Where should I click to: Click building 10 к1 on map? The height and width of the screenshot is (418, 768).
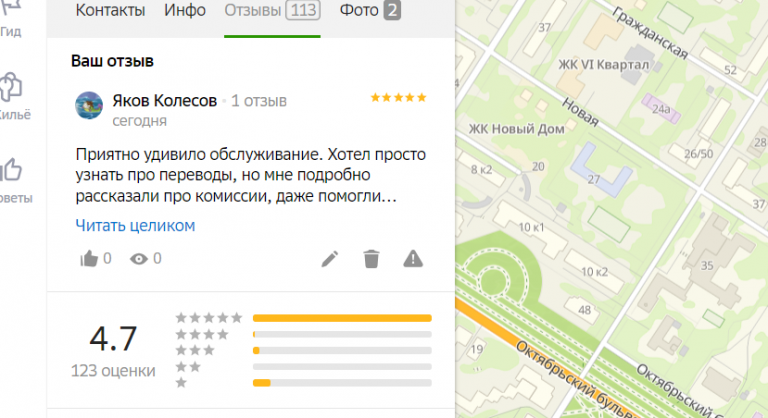click(531, 227)
